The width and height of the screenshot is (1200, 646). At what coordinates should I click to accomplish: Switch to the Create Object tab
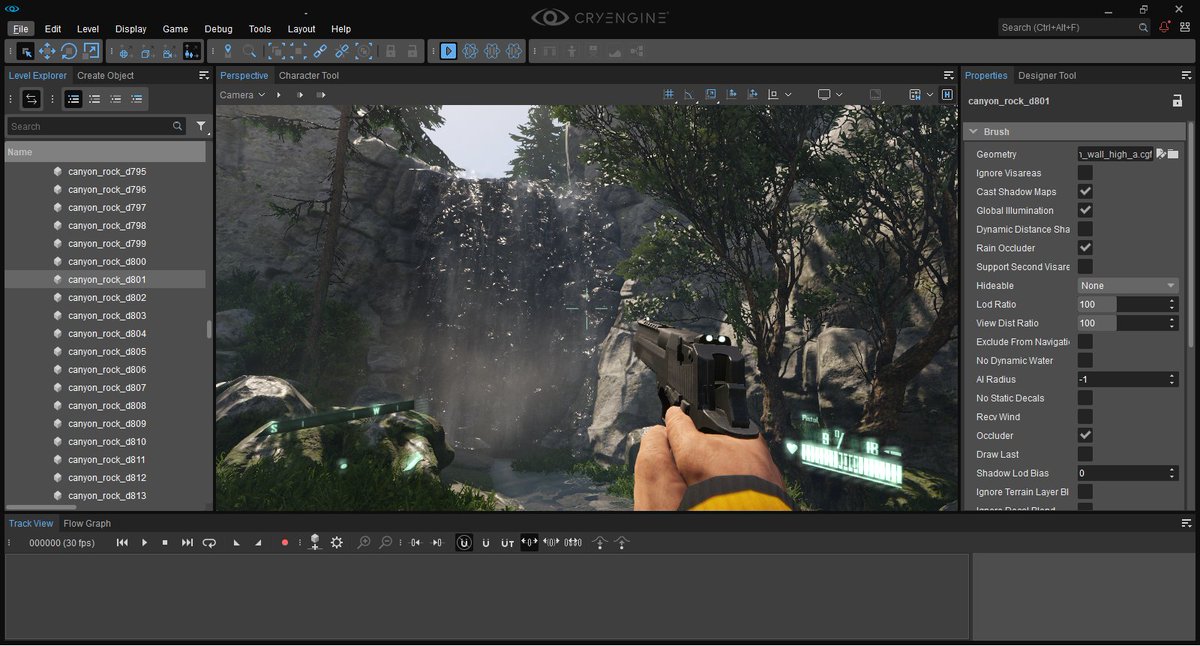[x=105, y=75]
